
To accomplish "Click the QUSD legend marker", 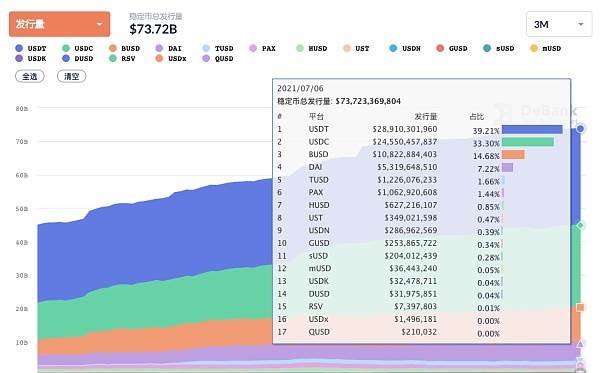I will (x=206, y=59).
